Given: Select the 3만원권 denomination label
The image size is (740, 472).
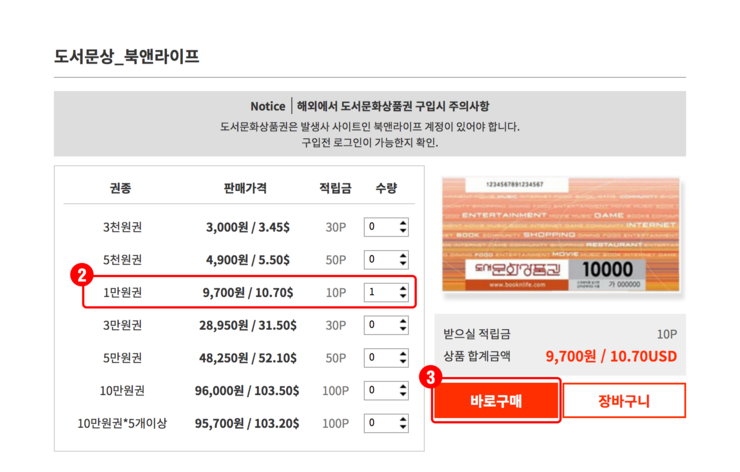Looking at the screenshot, I should click(123, 325).
